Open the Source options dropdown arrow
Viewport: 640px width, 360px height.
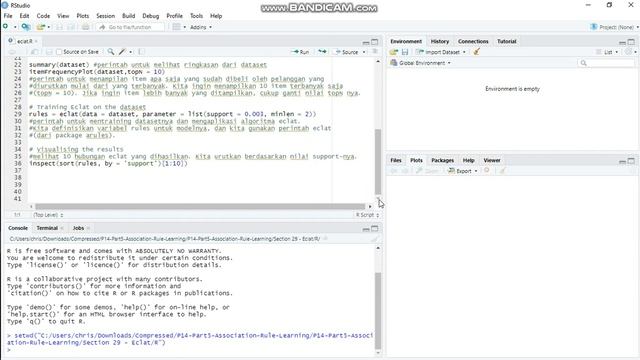[x=364, y=52]
